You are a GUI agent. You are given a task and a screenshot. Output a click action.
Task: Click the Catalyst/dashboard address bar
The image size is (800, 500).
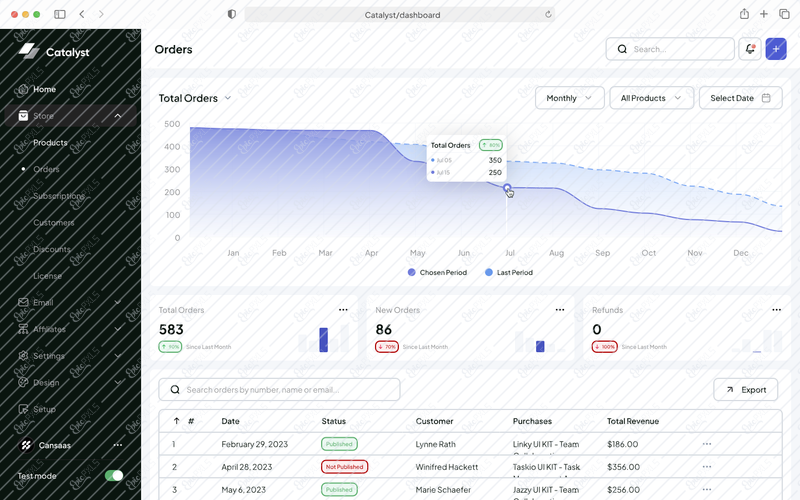tap(399, 15)
